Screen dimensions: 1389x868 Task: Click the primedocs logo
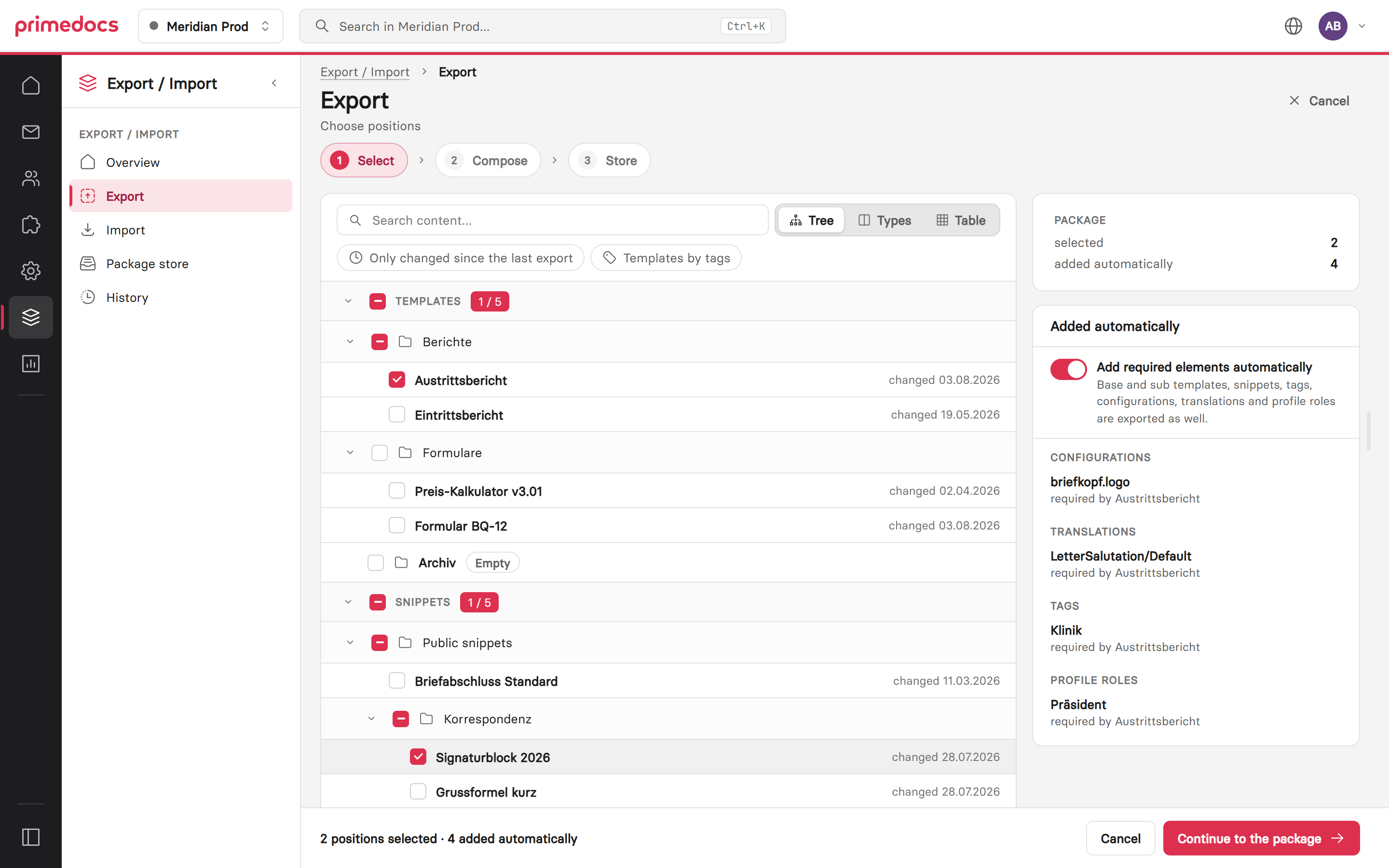click(67, 26)
